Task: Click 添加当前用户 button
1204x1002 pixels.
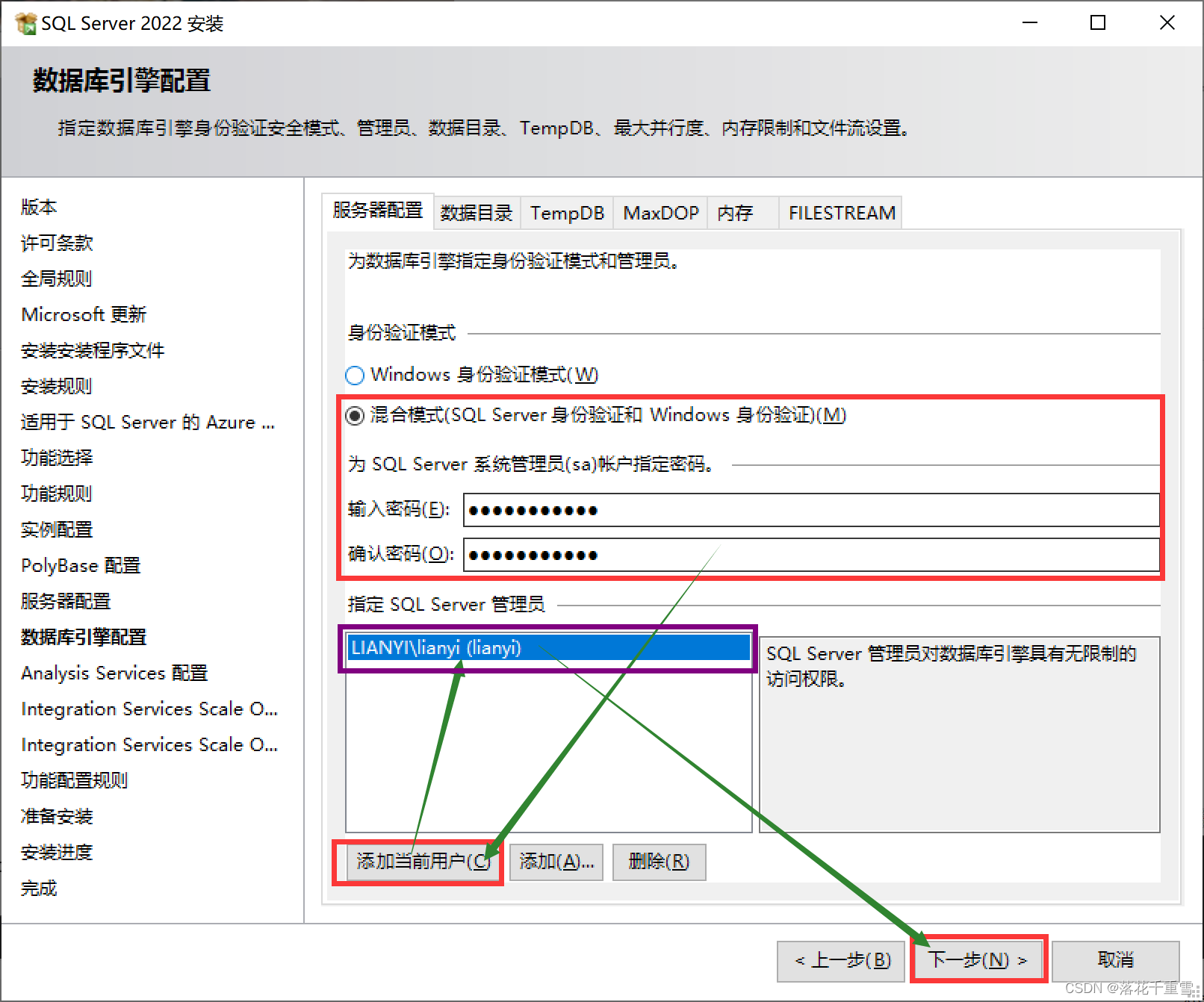Action: click(423, 862)
